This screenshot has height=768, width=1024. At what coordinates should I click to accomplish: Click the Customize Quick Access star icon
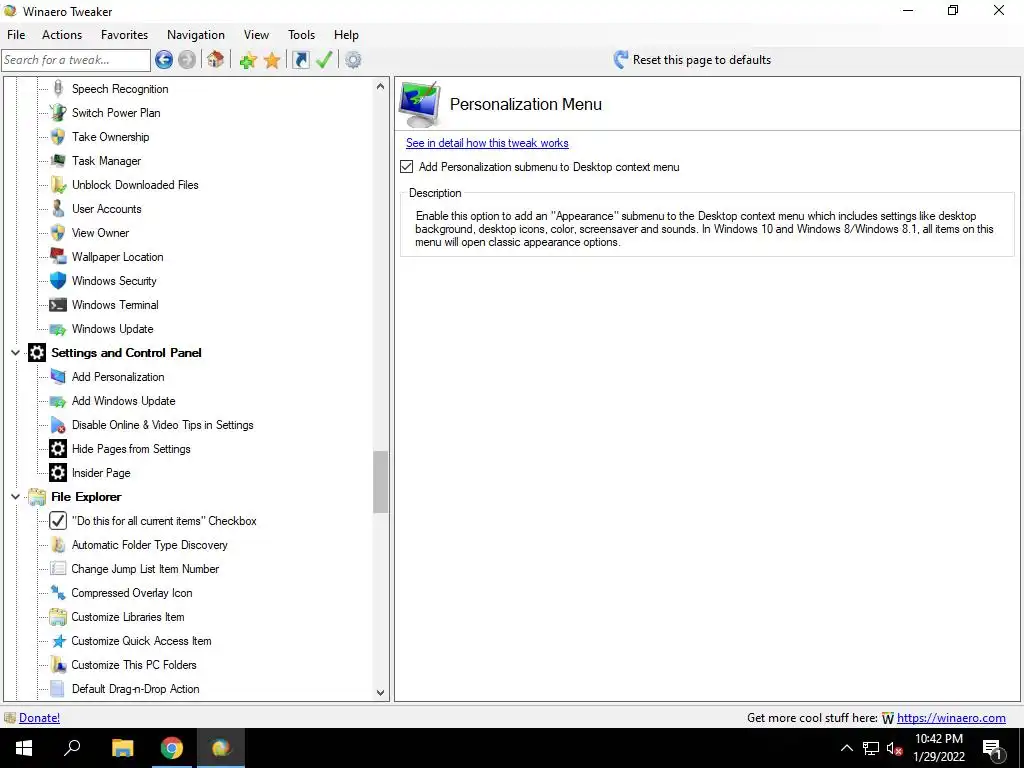(x=58, y=641)
